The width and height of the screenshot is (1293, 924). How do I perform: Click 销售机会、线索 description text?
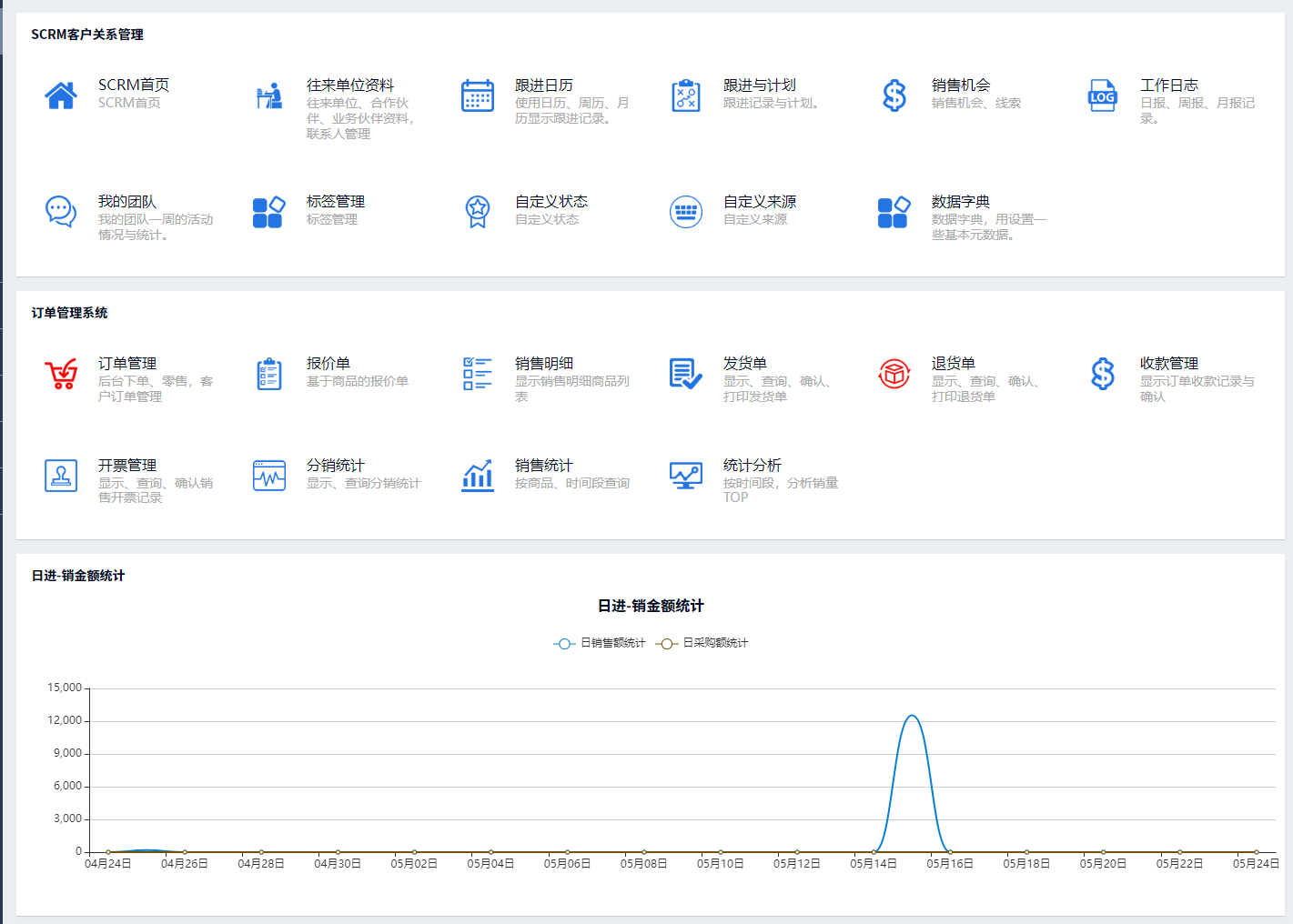[976, 103]
